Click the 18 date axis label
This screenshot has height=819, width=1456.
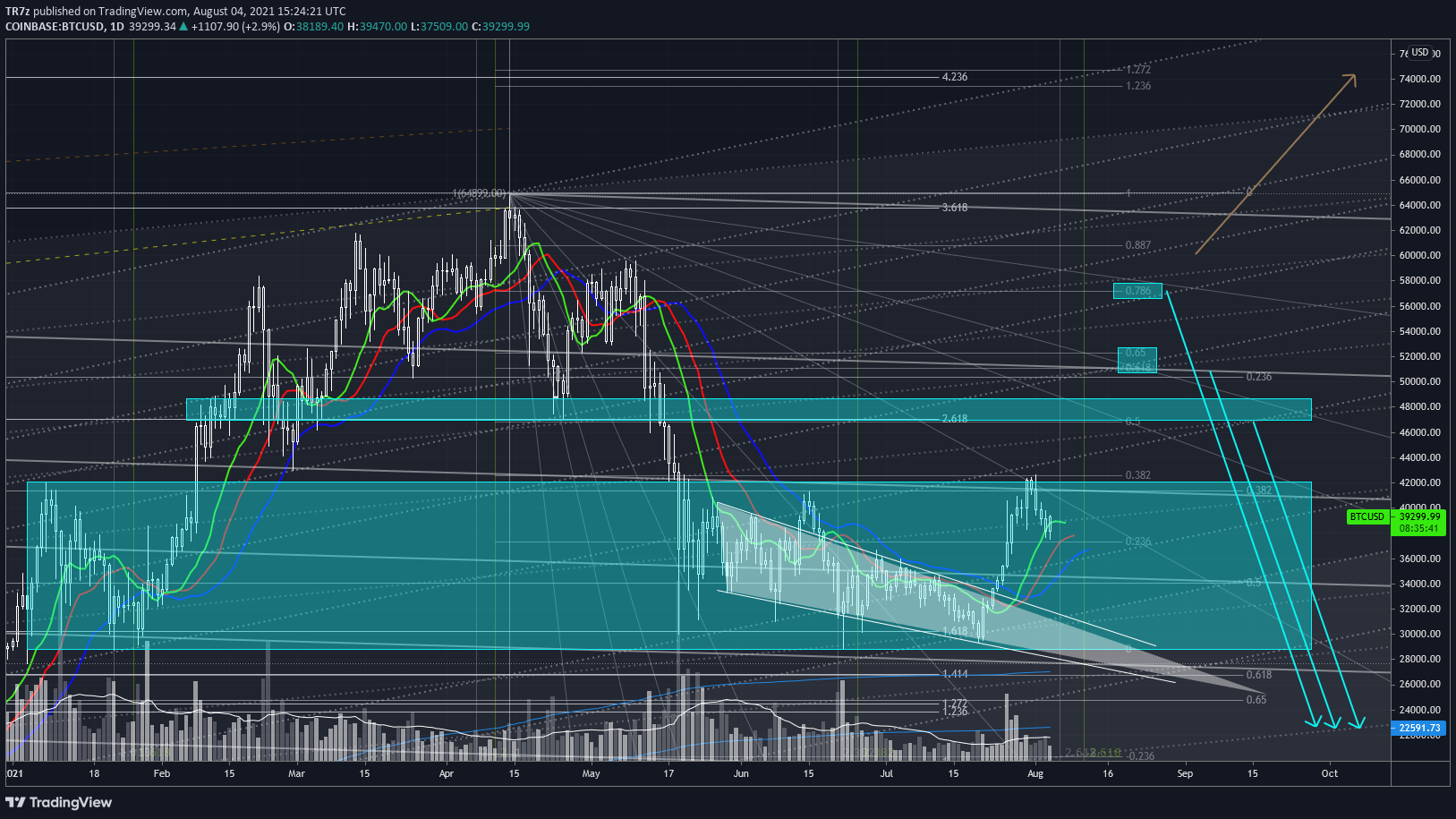(94, 773)
